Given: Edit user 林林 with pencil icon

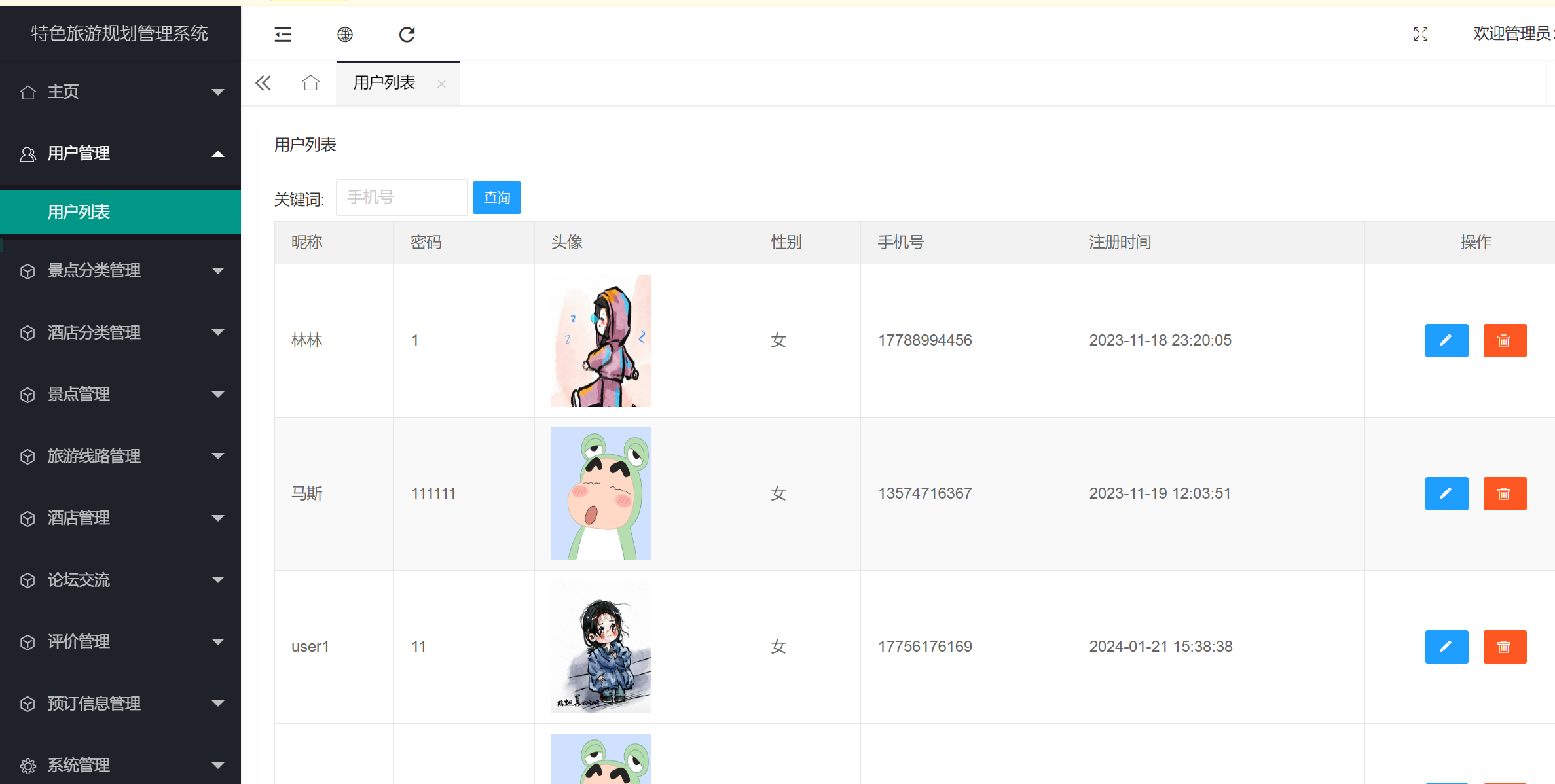Looking at the screenshot, I should (x=1446, y=340).
